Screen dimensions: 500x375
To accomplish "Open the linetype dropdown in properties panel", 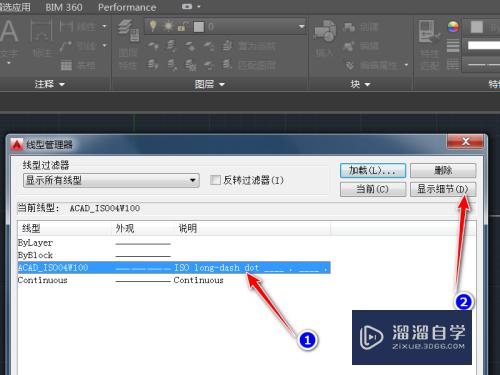I will 481,64.
